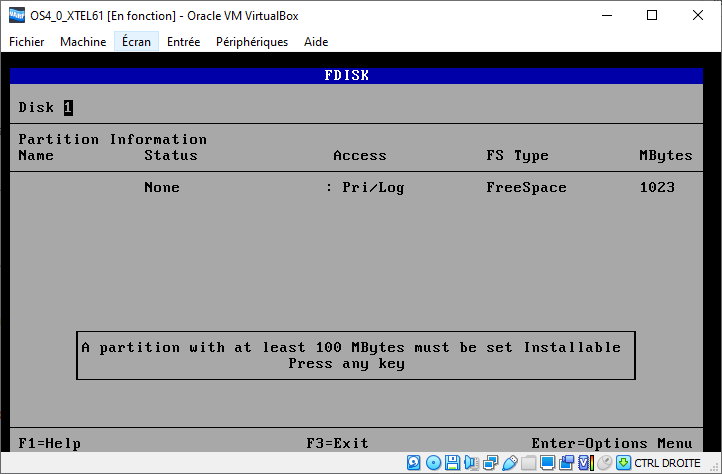
Task: Click the mouse integration status icon
Action: [x=604, y=463]
